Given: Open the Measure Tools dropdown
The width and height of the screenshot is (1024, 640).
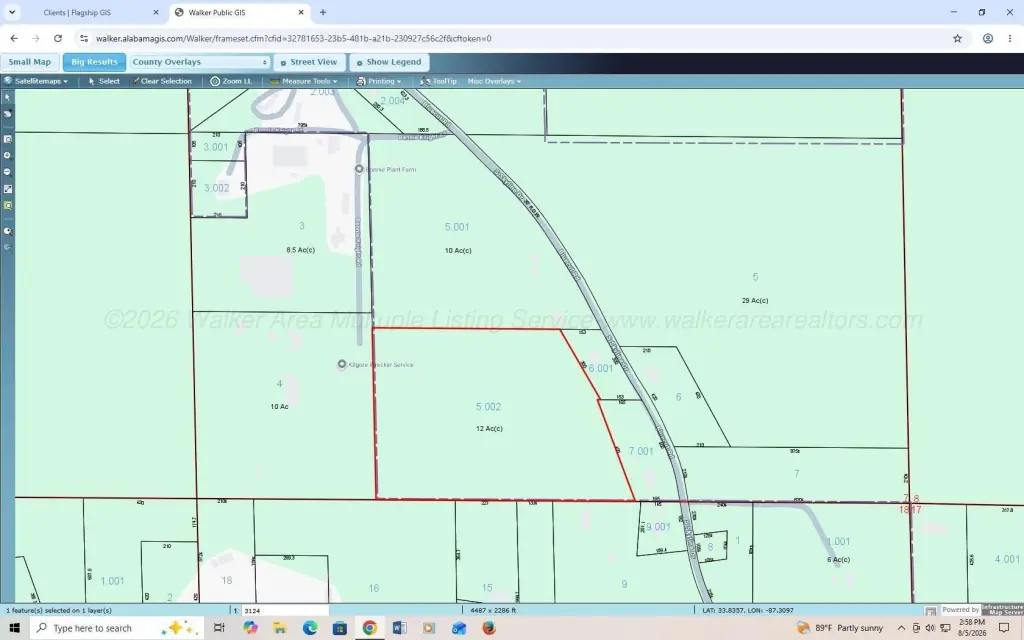Looking at the screenshot, I should [304, 81].
